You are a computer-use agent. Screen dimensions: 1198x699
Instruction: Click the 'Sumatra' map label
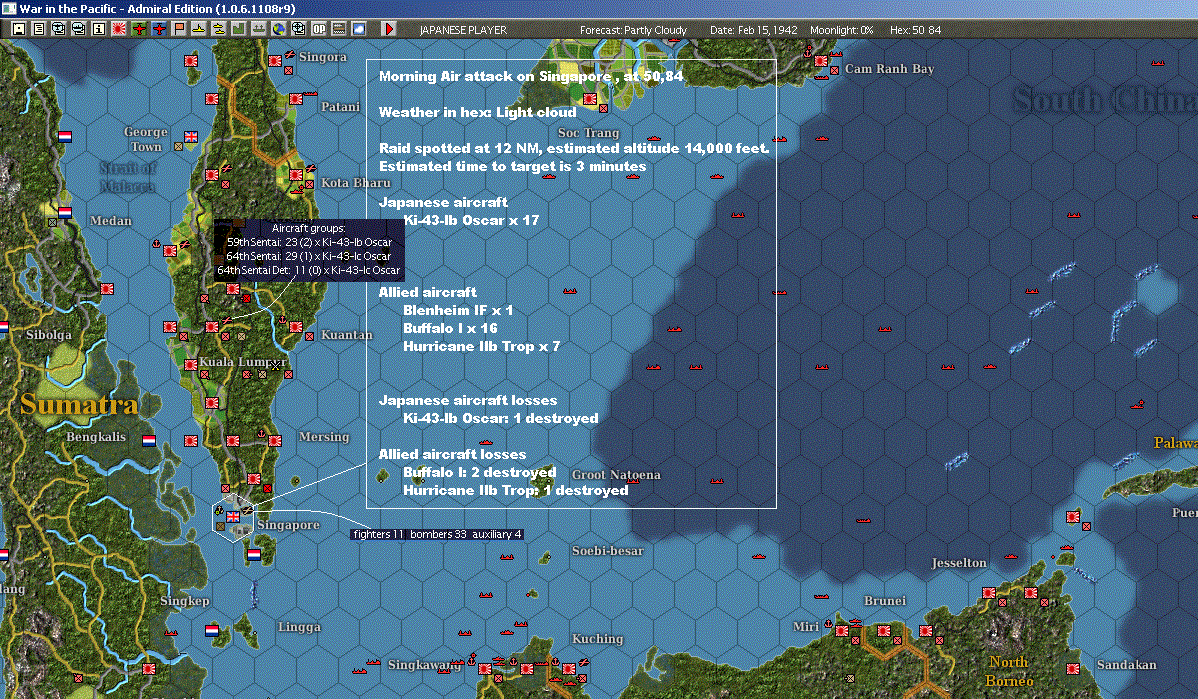tap(79, 404)
